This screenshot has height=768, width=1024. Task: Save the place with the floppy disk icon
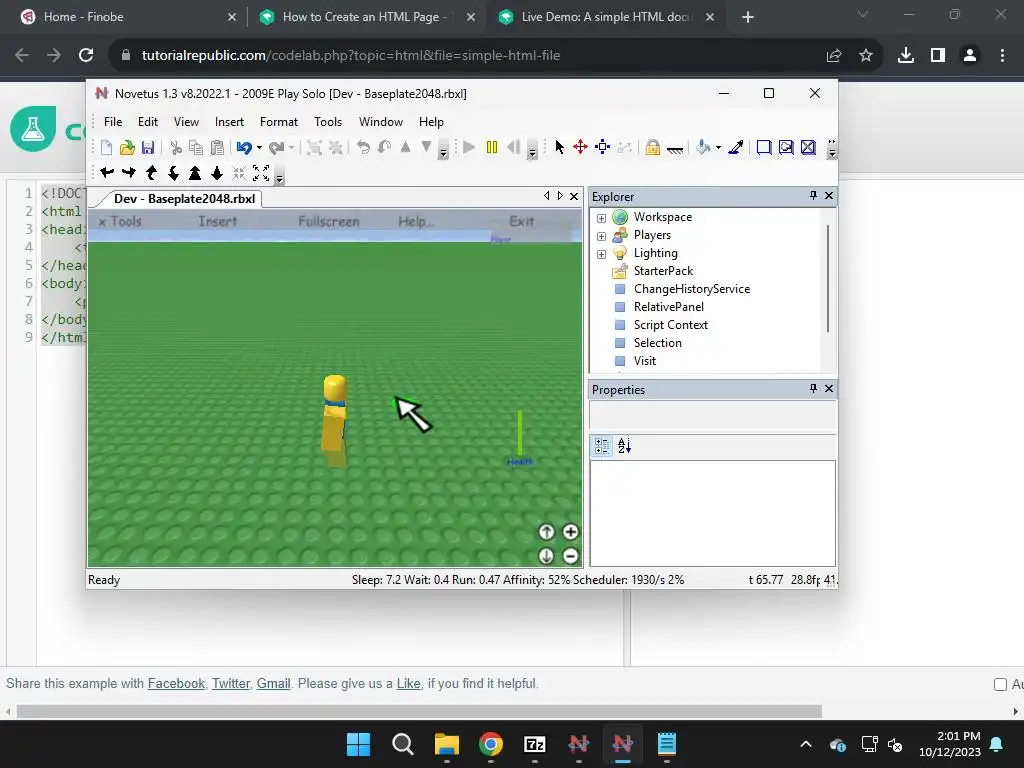click(x=148, y=148)
